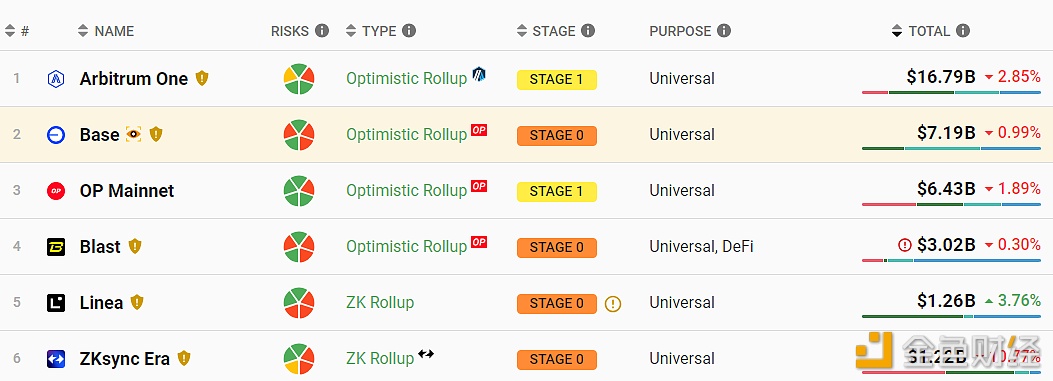The height and width of the screenshot is (381, 1053).
Task: Click the warning circle beside Linea's stage
Action: (612, 304)
